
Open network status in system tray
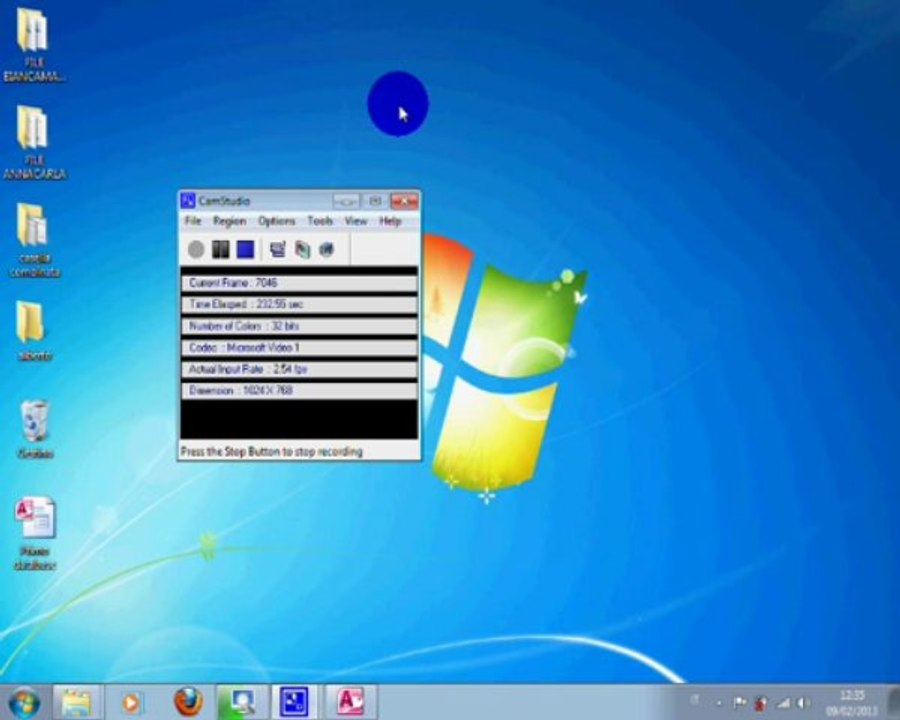point(783,702)
